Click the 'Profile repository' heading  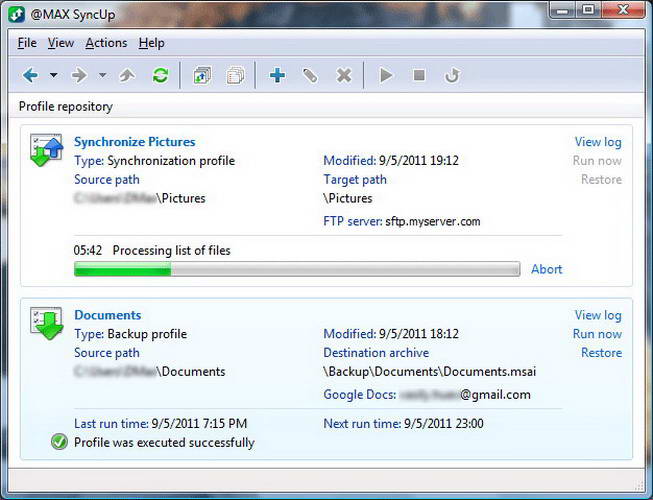pyautogui.click(x=66, y=107)
